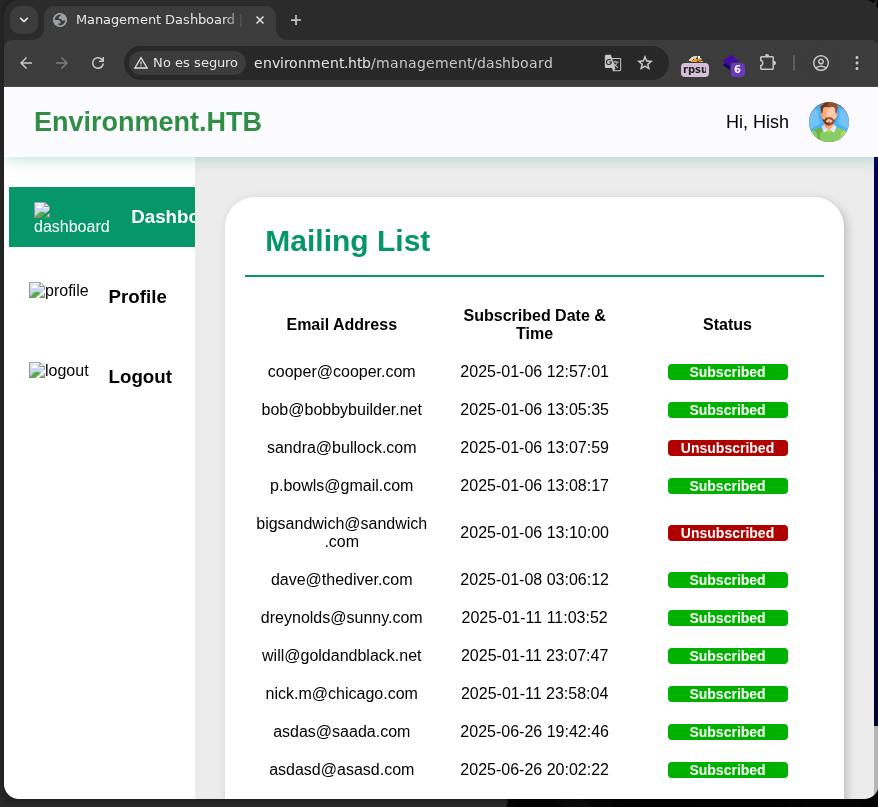Expand the tab search dropdown arrow
The image size is (878, 807).
24,20
